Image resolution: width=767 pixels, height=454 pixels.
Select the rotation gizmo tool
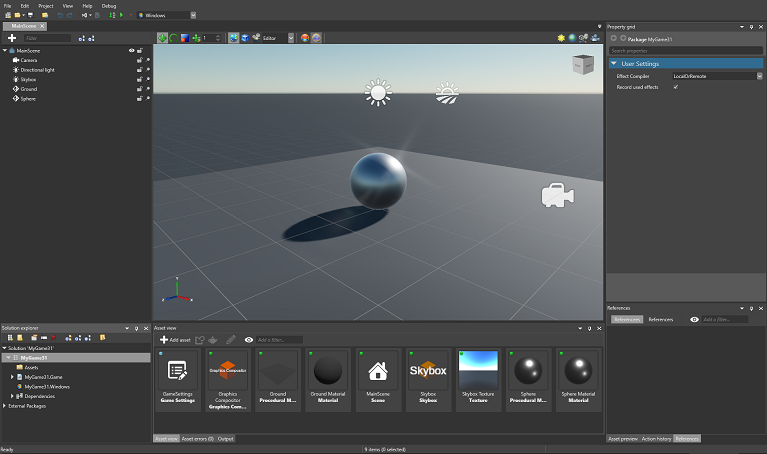(174, 38)
